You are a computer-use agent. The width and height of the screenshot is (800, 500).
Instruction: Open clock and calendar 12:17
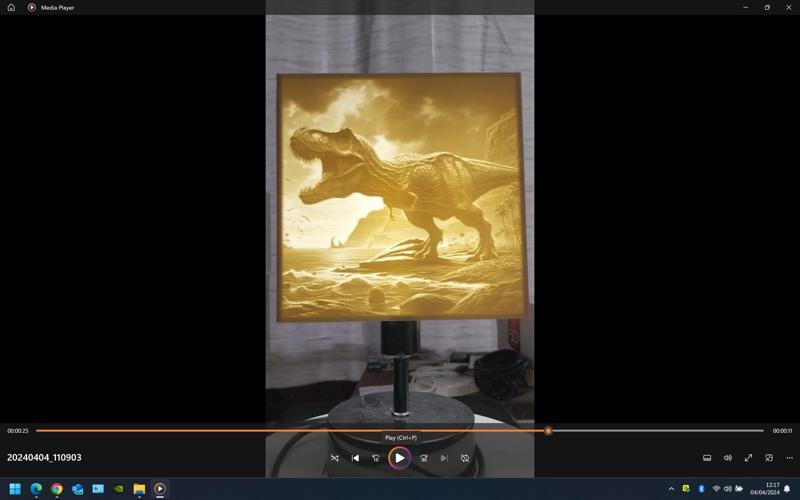pyautogui.click(x=764, y=489)
